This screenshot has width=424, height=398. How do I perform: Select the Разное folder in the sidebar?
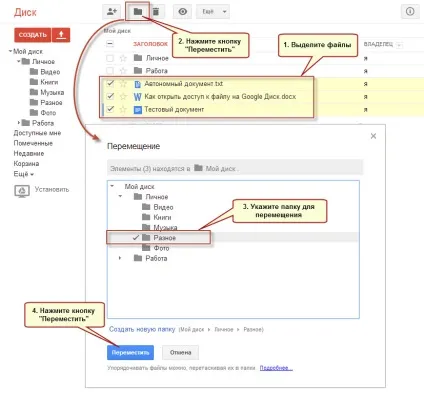46,102
